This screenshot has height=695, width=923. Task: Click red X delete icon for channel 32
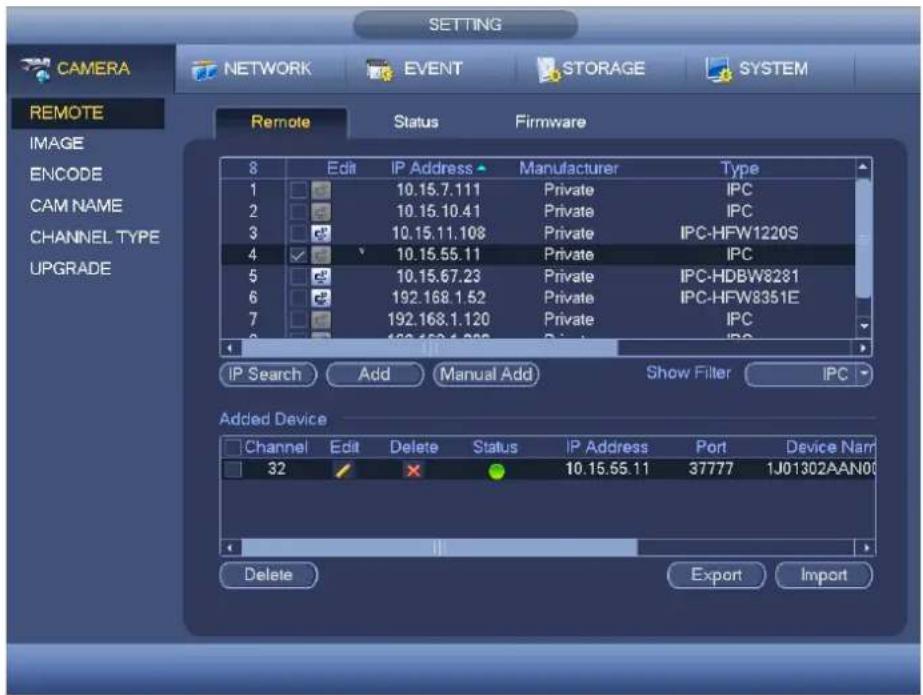click(413, 470)
